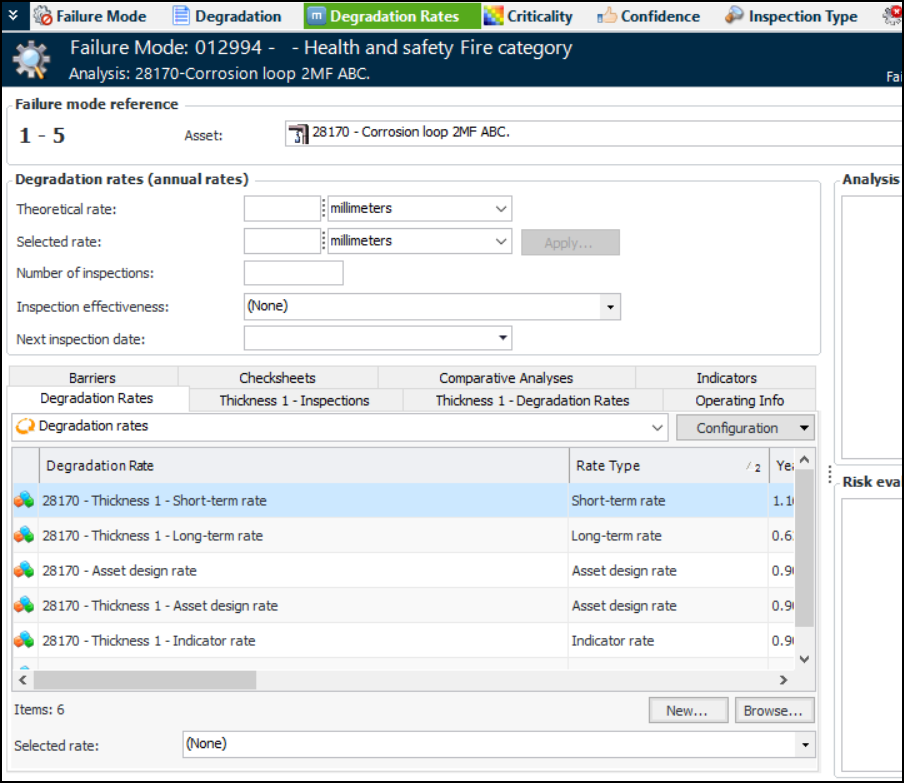Click the Criticality matrix icon
The image size is (904, 783).
pos(494,16)
